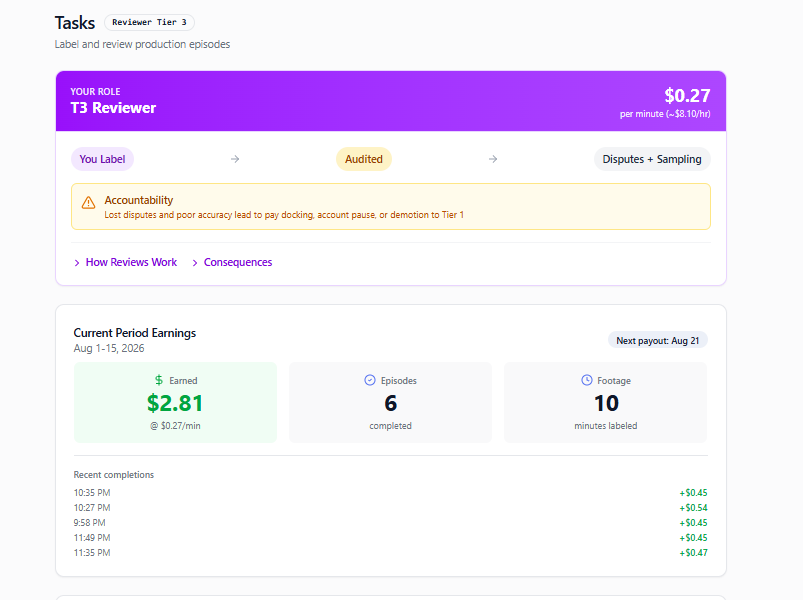Open the Consequences link
803x600 pixels.
pyautogui.click(x=238, y=262)
